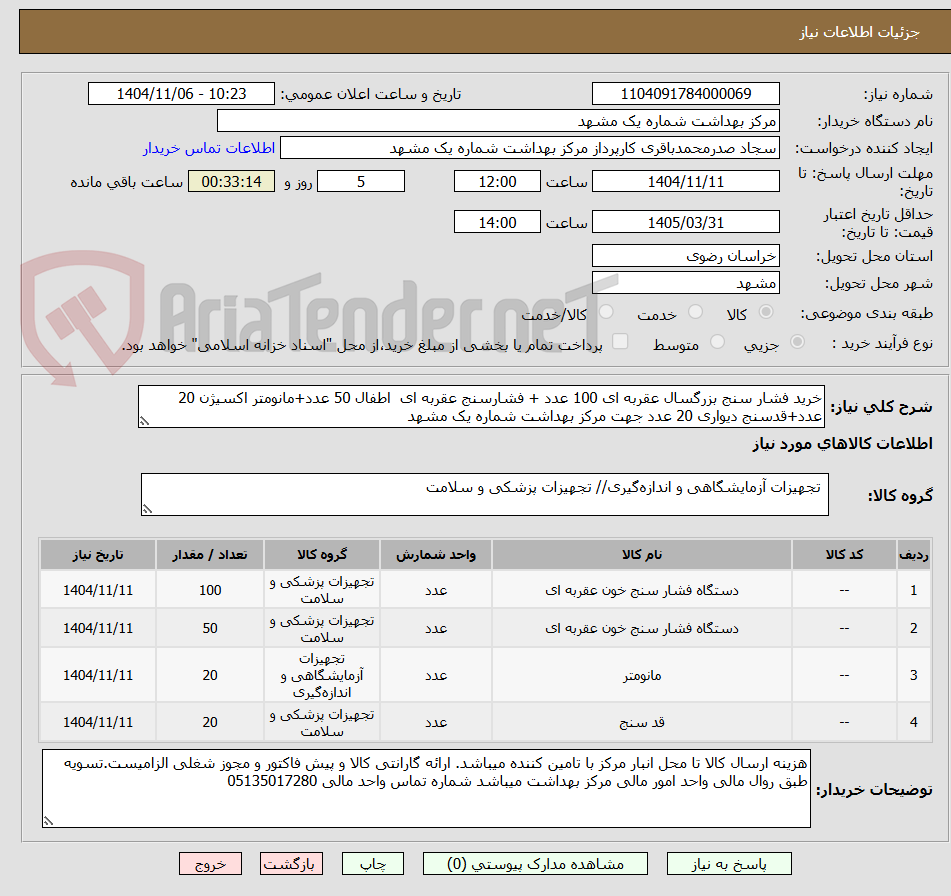The image size is (951, 896).
Task: Click the price validity date 1405/03/31
Action: point(685,222)
